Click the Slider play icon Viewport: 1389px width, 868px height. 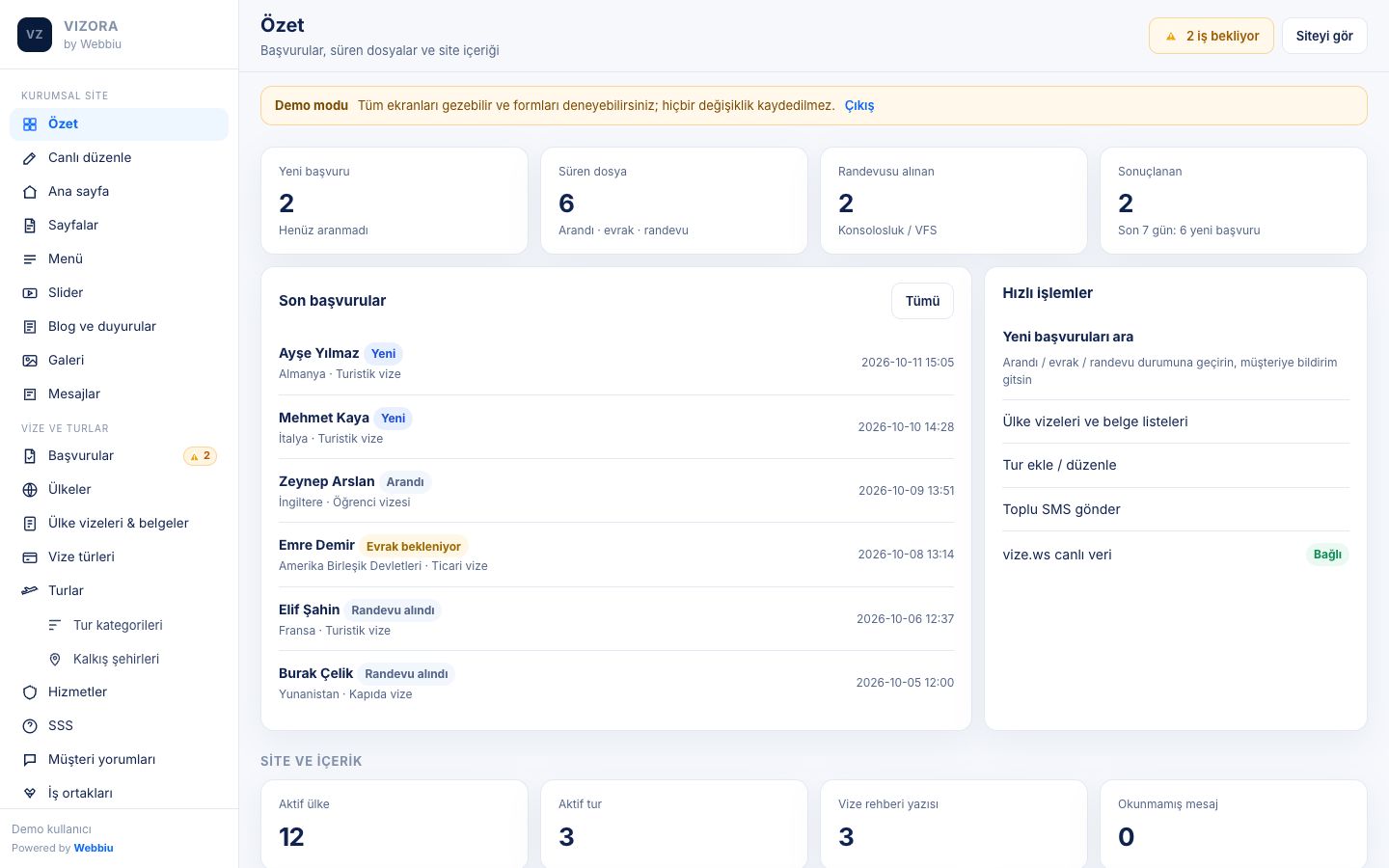30,293
